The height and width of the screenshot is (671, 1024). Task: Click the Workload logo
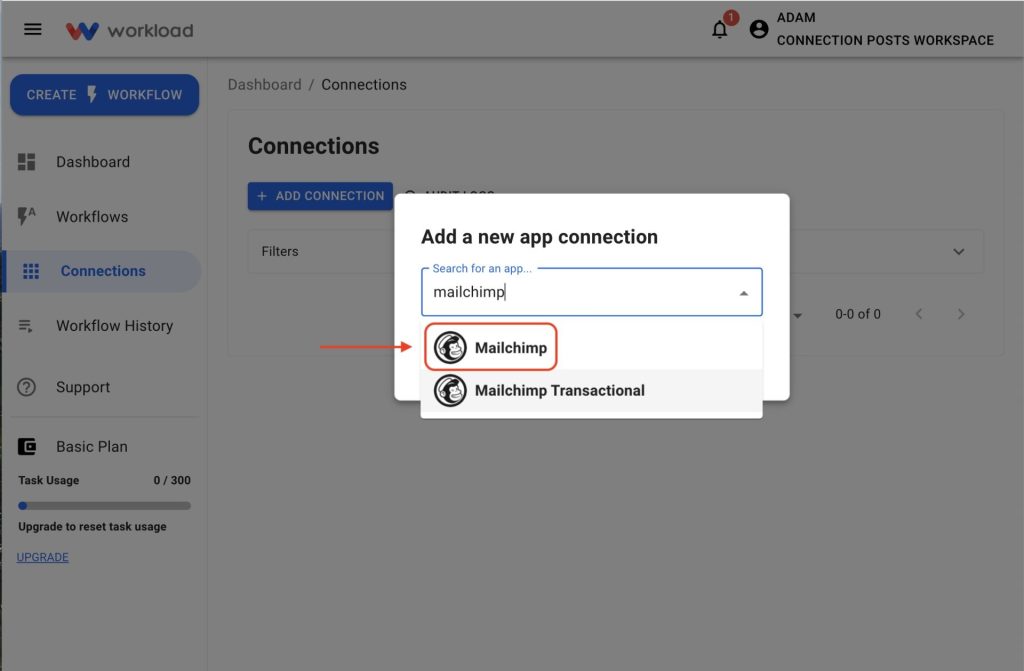(129, 30)
